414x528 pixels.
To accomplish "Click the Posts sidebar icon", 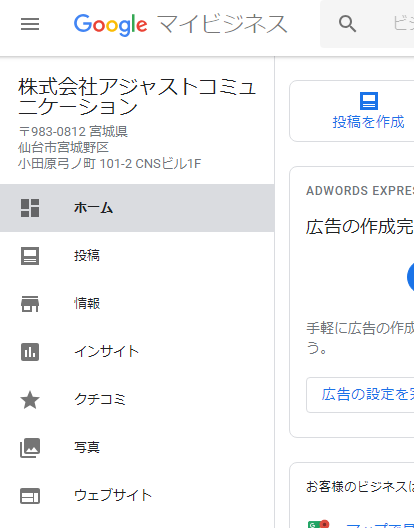I will [30, 256].
